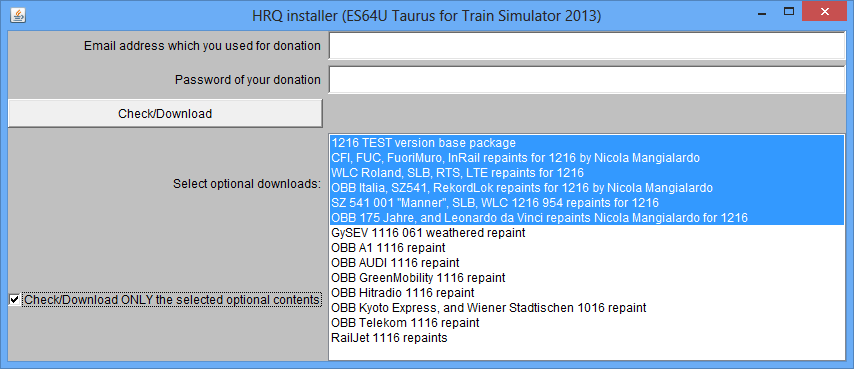Select OBB 175 Jahre and Leonardo repaints
Screen dimensions: 854x369
(x=587, y=218)
